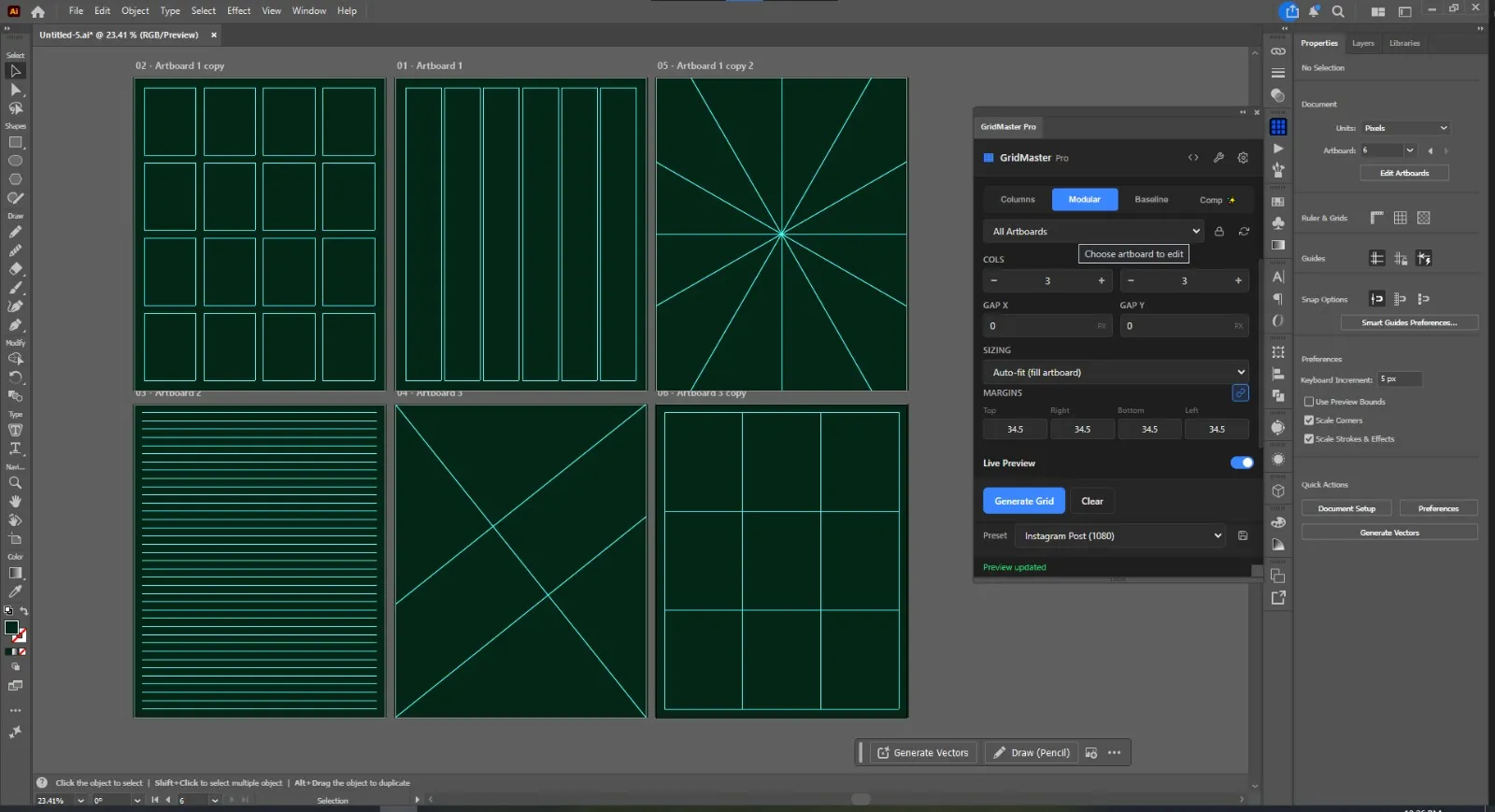Click the refresh artboards icon in GridMaster
This screenshot has width=1495, height=812.
pyautogui.click(x=1244, y=231)
